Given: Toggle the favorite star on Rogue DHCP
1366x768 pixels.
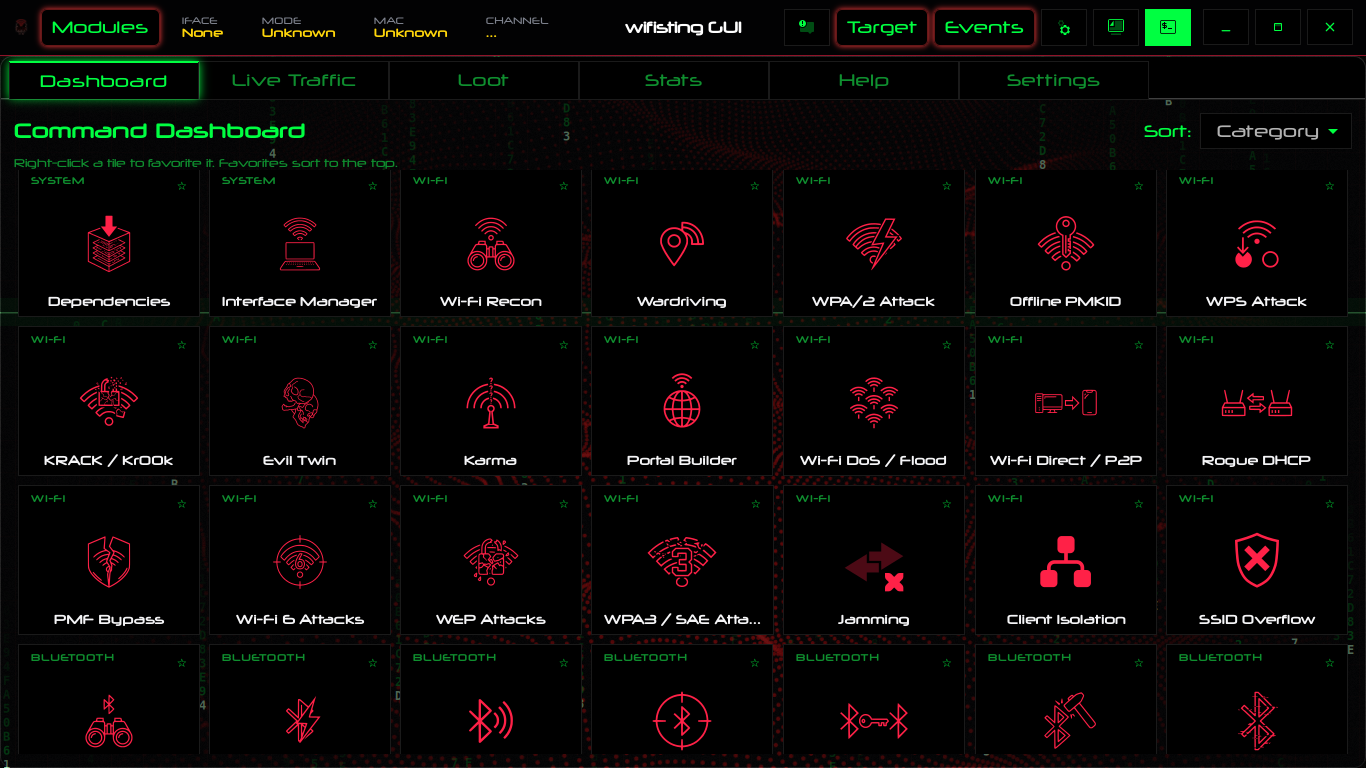Looking at the screenshot, I should tap(1329, 345).
